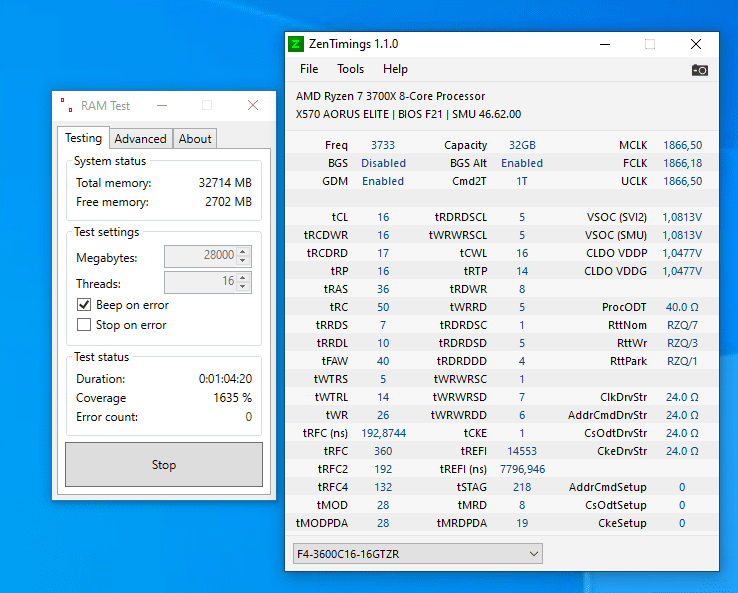Image resolution: width=738 pixels, height=593 pixels.
Task: Open the File menu in ZenTimings
Action: tap(309, 69)
